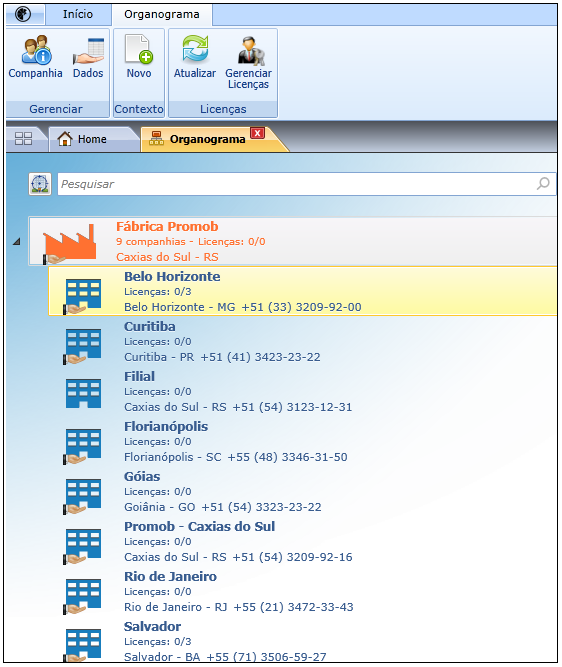562x667 pixels.
Task: Select the Florianópolis company title
Action: (166, 426)
